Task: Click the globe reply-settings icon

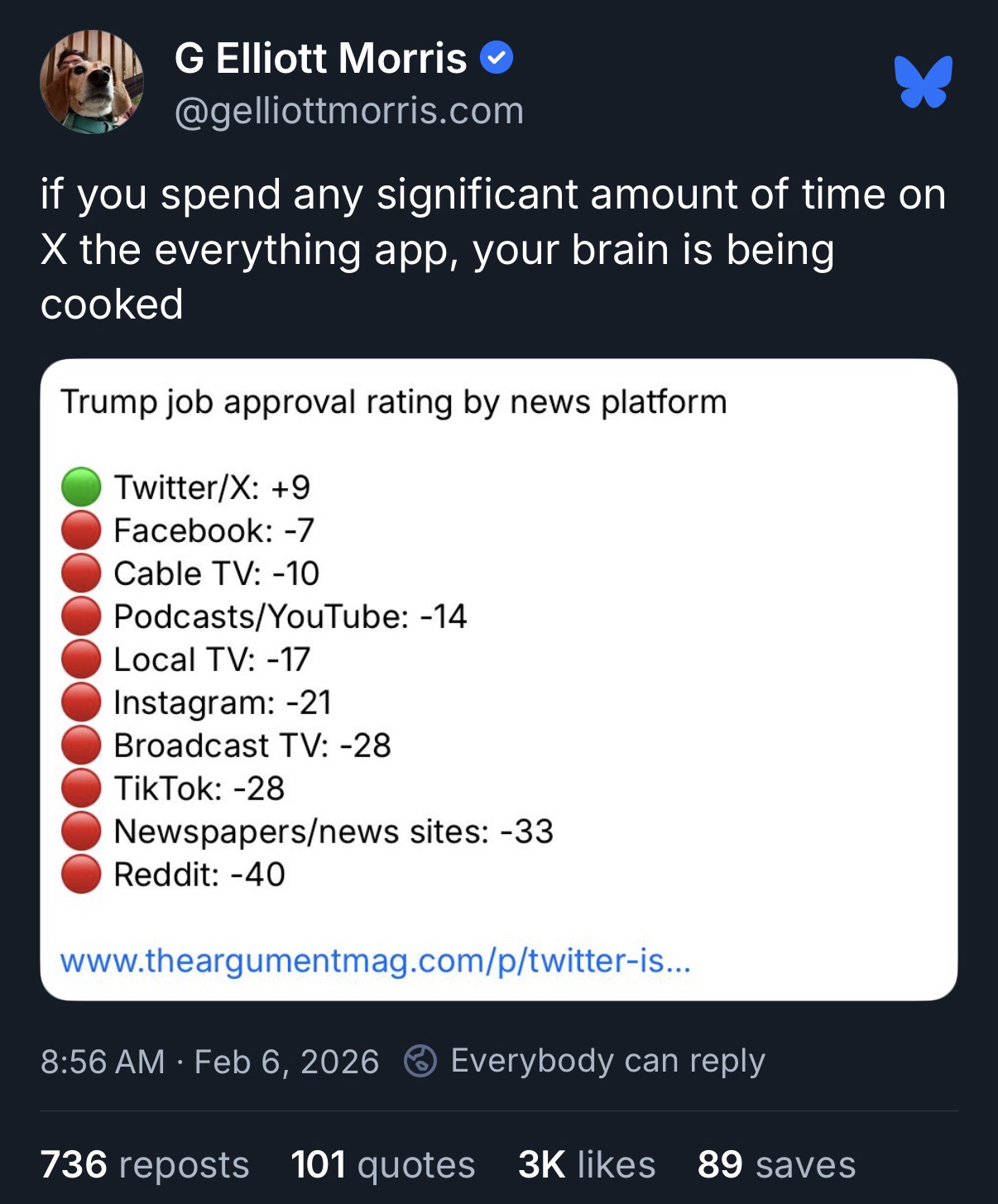Action: coord(420,1061)
